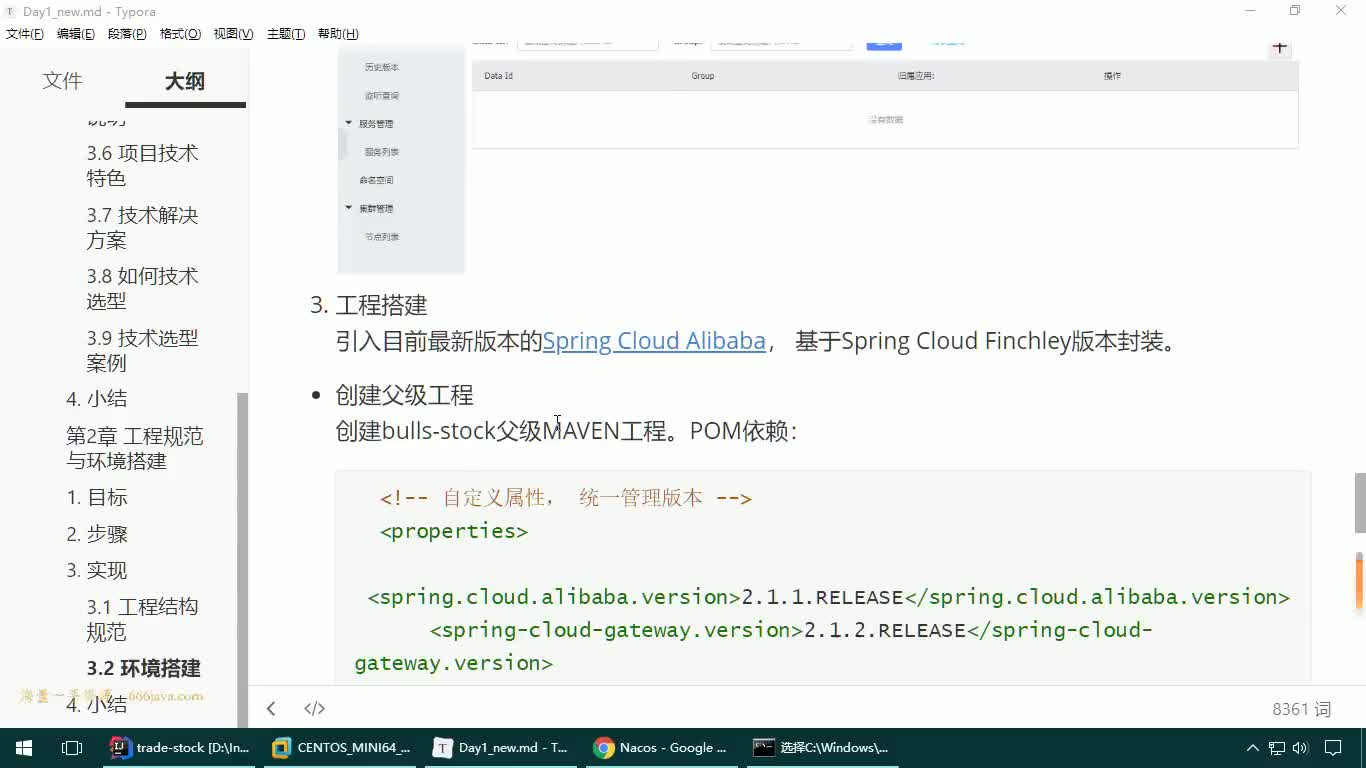Switch to Nacos Google Chrome taskbar window
1366x768 pixels.
[664, 748]
